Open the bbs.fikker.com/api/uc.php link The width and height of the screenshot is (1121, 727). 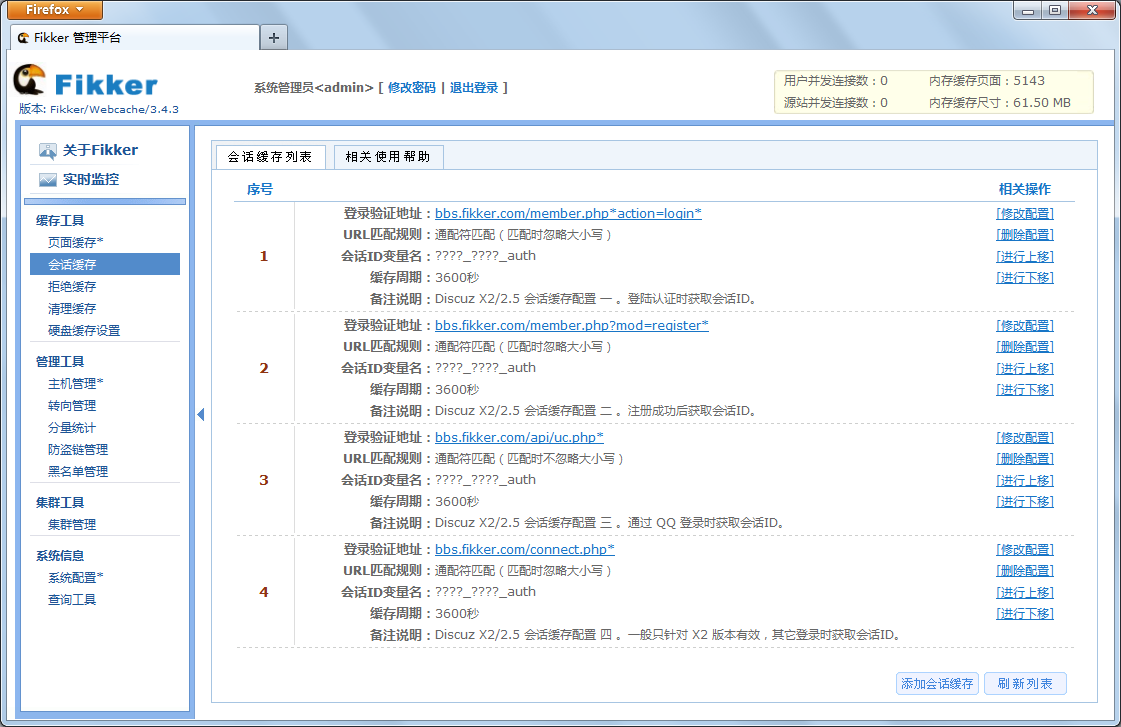coord(520,437)
